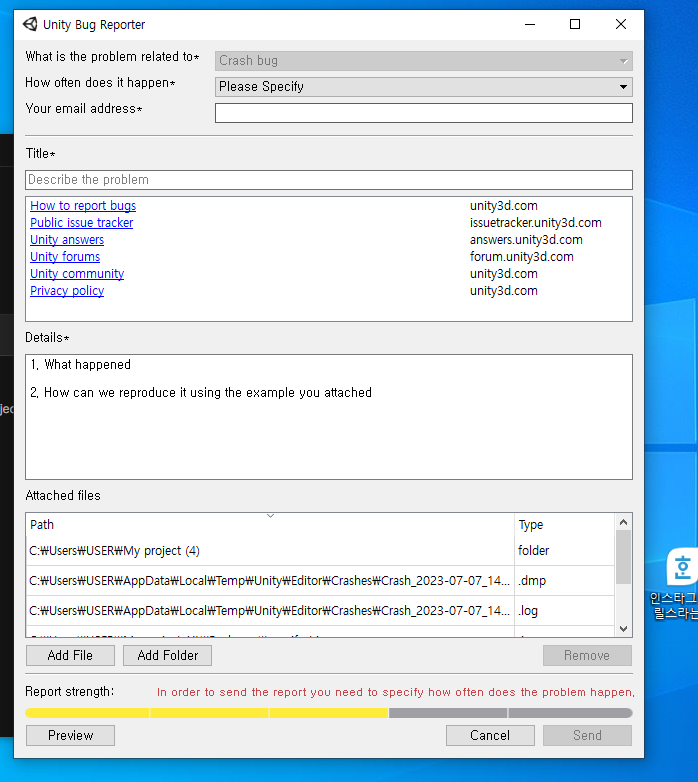
Task: Click the Title 'Describe the problem' field
Action: [329, 180]
